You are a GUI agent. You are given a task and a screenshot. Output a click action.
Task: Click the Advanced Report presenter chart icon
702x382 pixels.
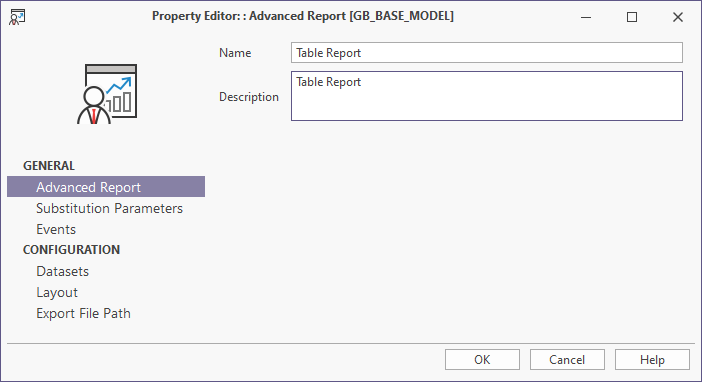point(107,94)
